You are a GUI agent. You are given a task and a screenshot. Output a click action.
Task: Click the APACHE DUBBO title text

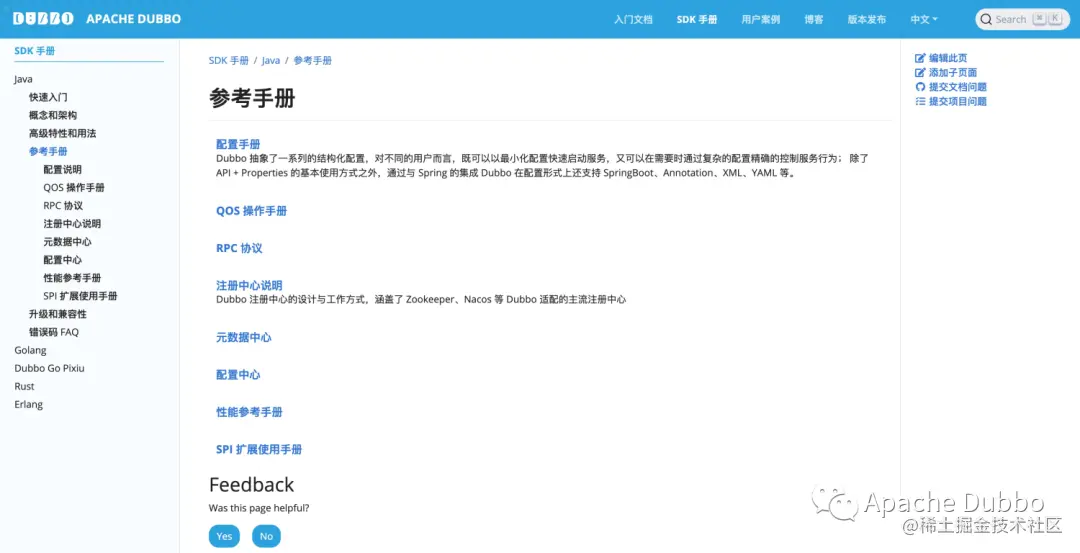(134, 19)
